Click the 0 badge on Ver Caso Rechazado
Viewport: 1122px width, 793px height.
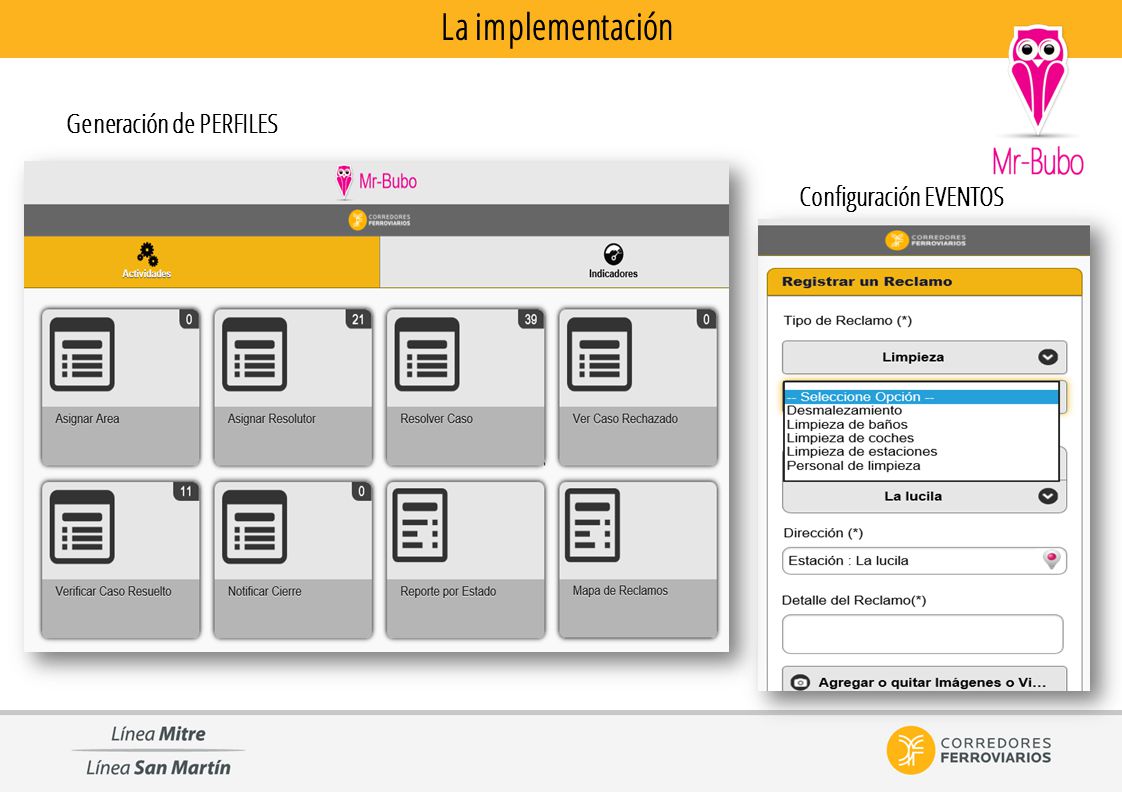[x=706, y=319]
